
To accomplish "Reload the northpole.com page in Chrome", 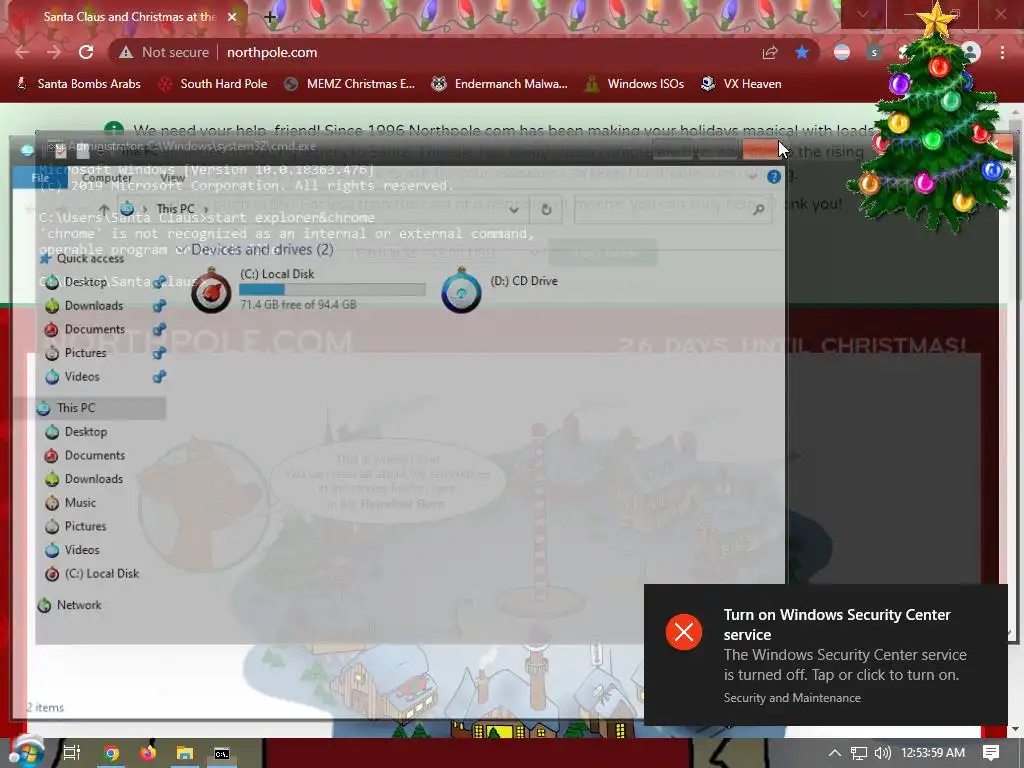I will click(x=86, y=52).
